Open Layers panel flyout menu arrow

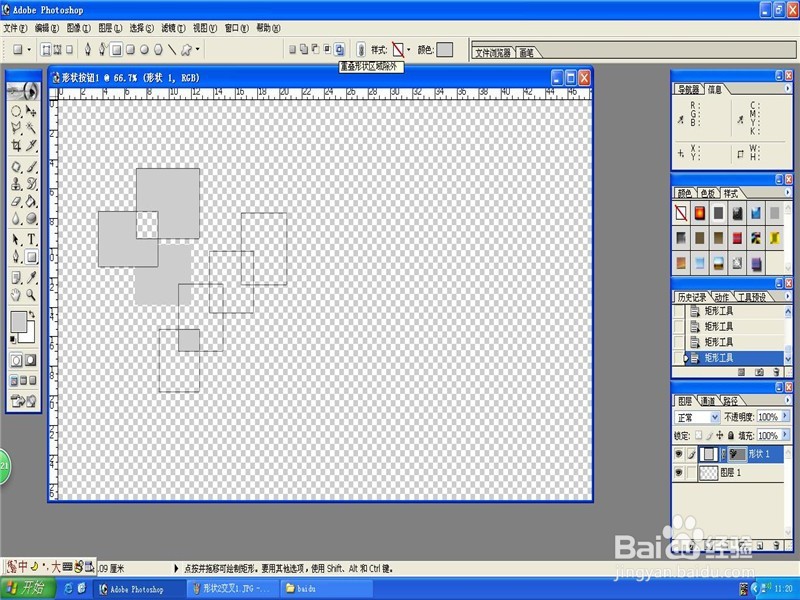click(787, 400)
